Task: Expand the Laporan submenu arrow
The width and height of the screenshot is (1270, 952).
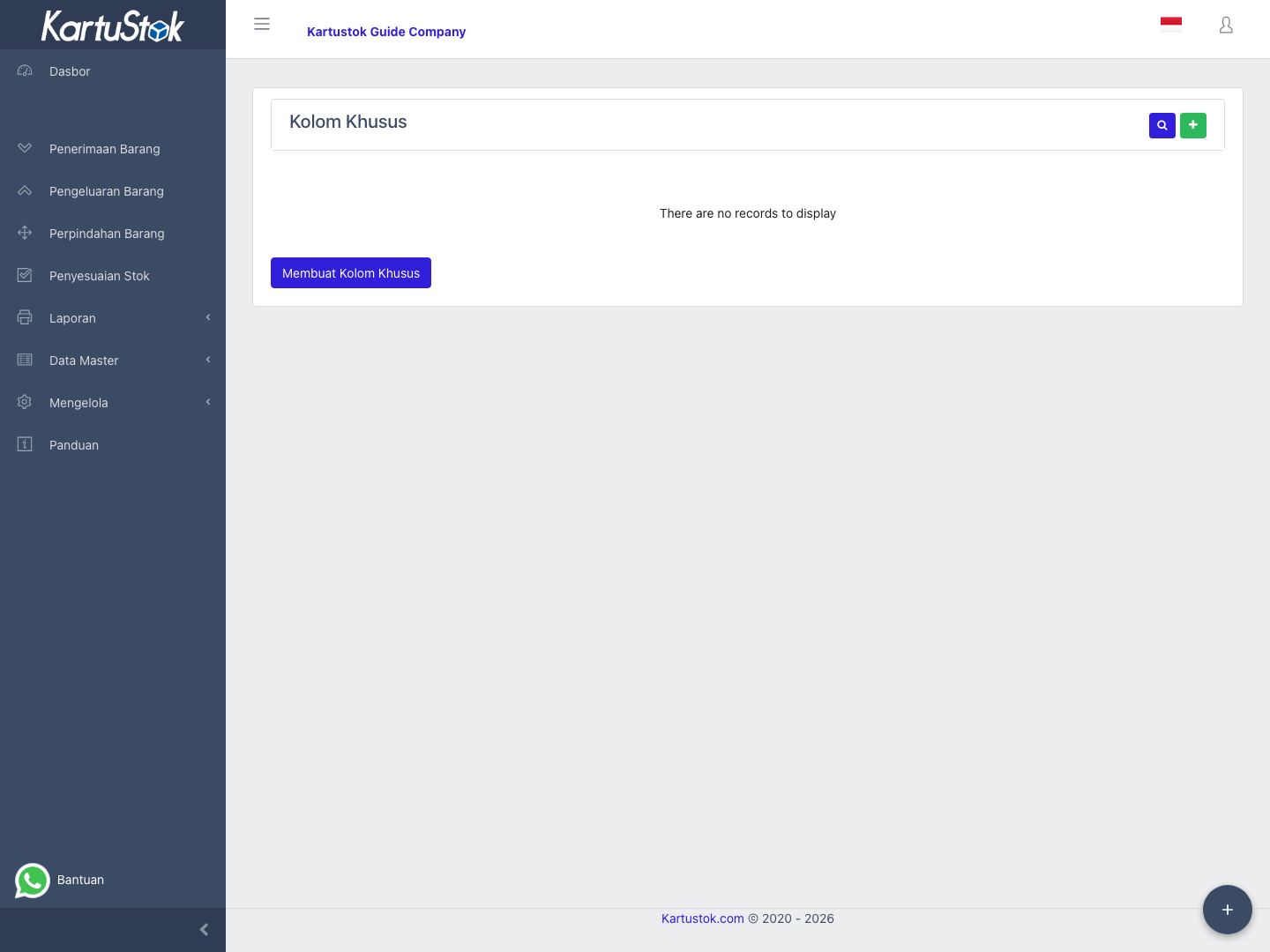Action: [x=208, y=317]
